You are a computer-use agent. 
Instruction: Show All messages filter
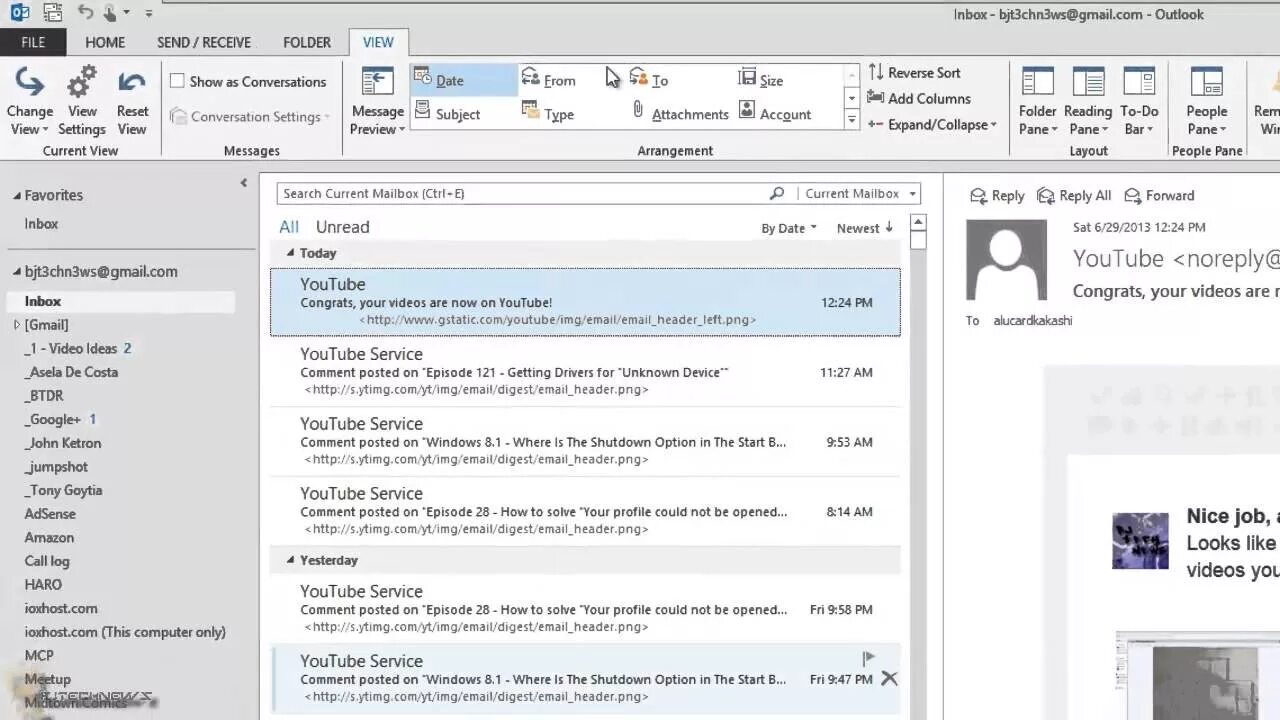[x=288, y=227]
